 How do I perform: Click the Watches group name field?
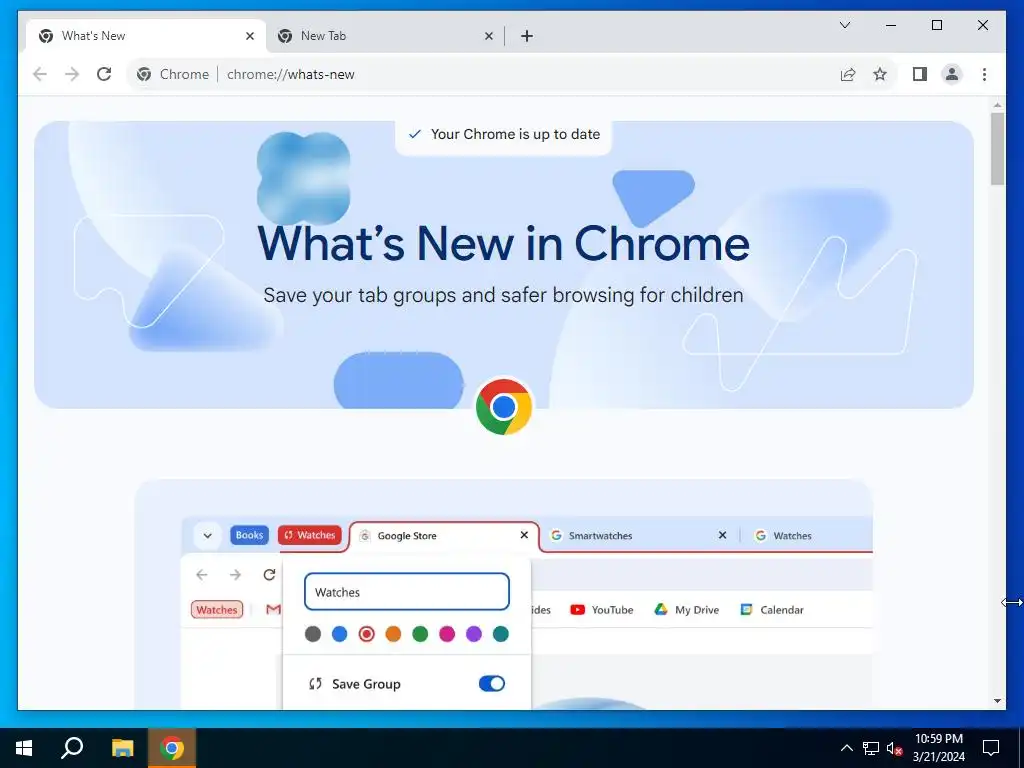point(406,592)
